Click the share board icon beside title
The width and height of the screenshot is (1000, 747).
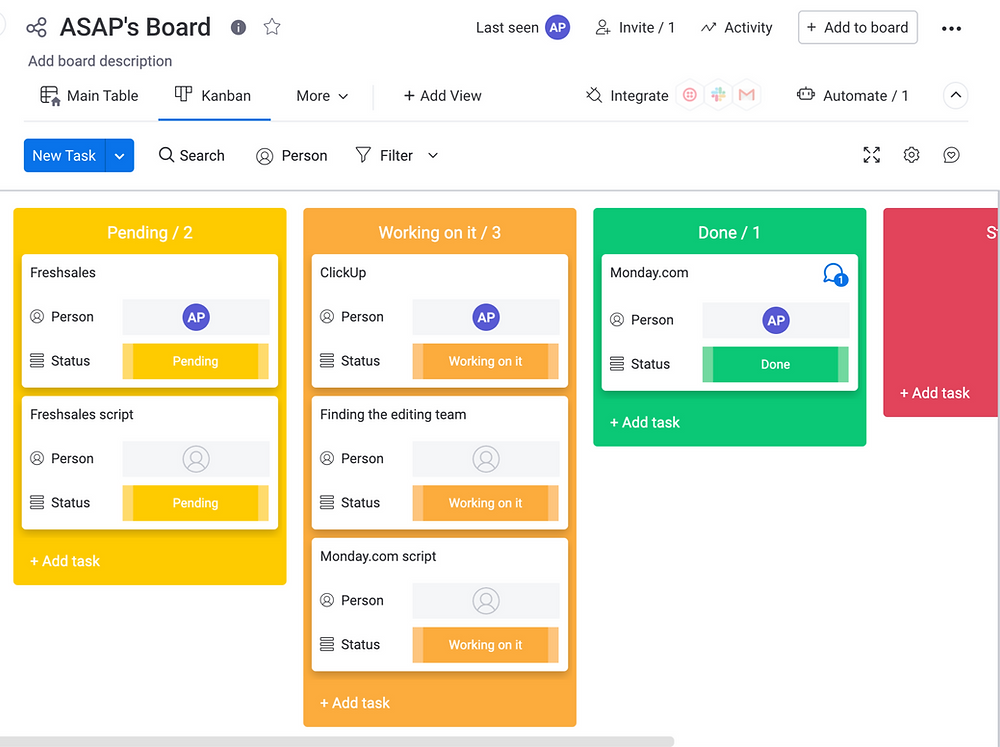click(36, 27)
